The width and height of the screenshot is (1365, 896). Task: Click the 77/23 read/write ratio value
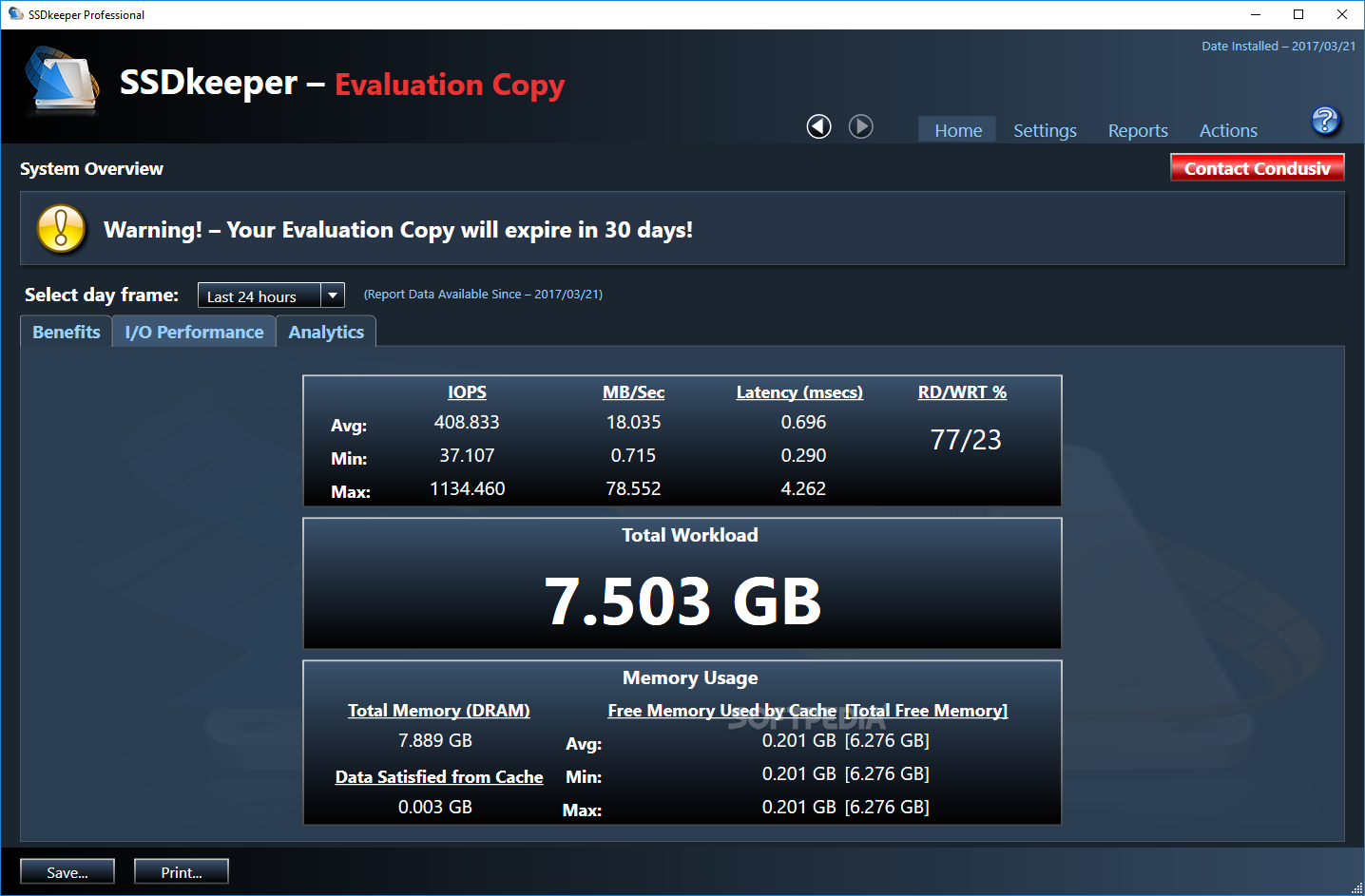(x=966, y=440)
